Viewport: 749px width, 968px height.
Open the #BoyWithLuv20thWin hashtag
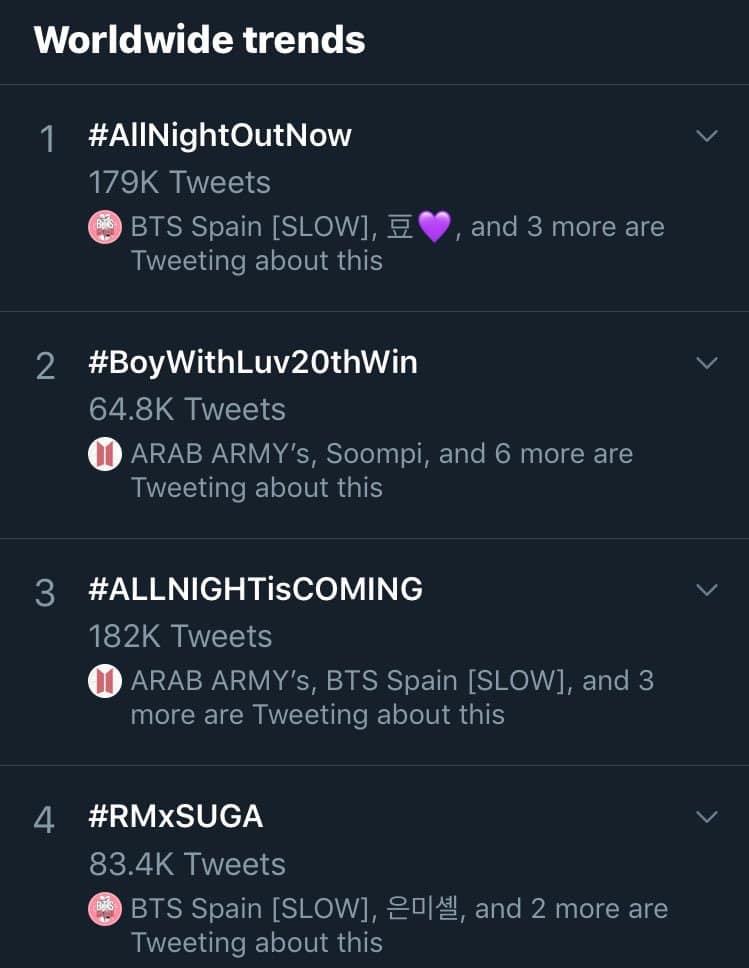pyautogui.click(x=253, y=363)
